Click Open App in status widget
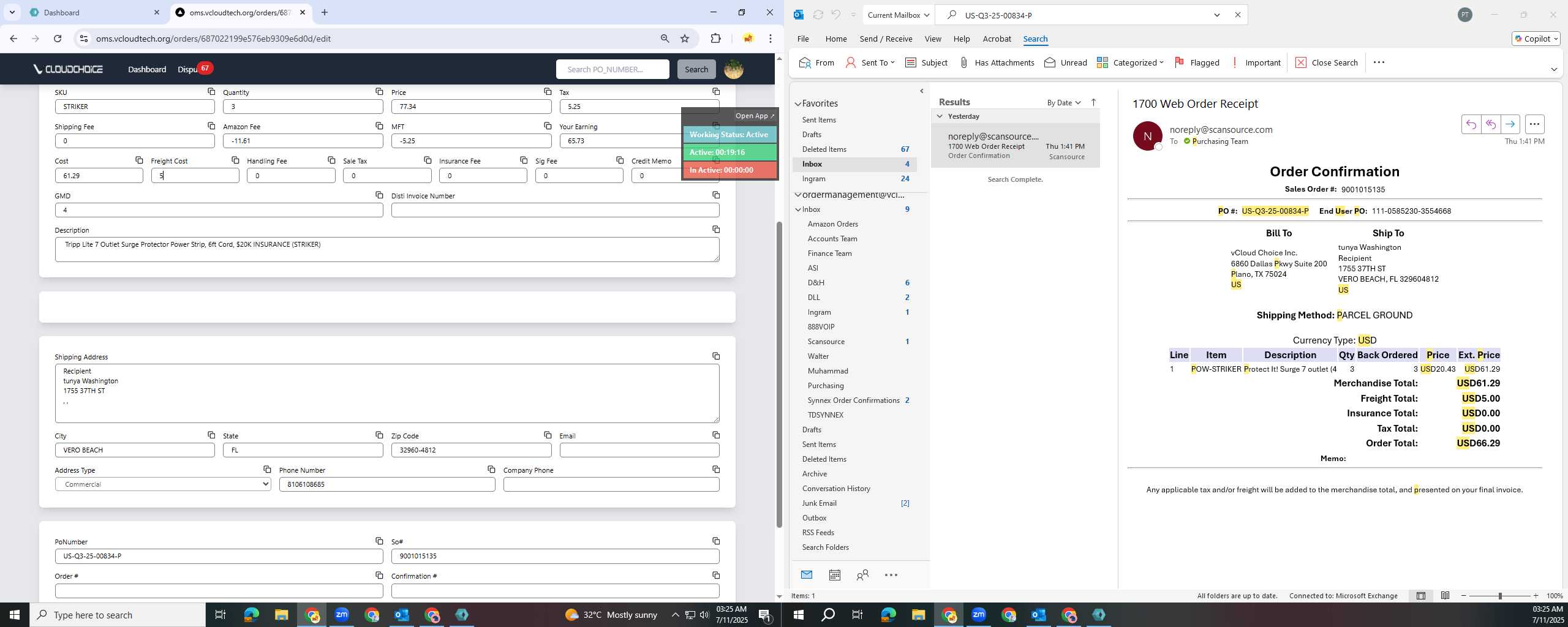This screenshot has height=627, width=1568. click(754, 116)
